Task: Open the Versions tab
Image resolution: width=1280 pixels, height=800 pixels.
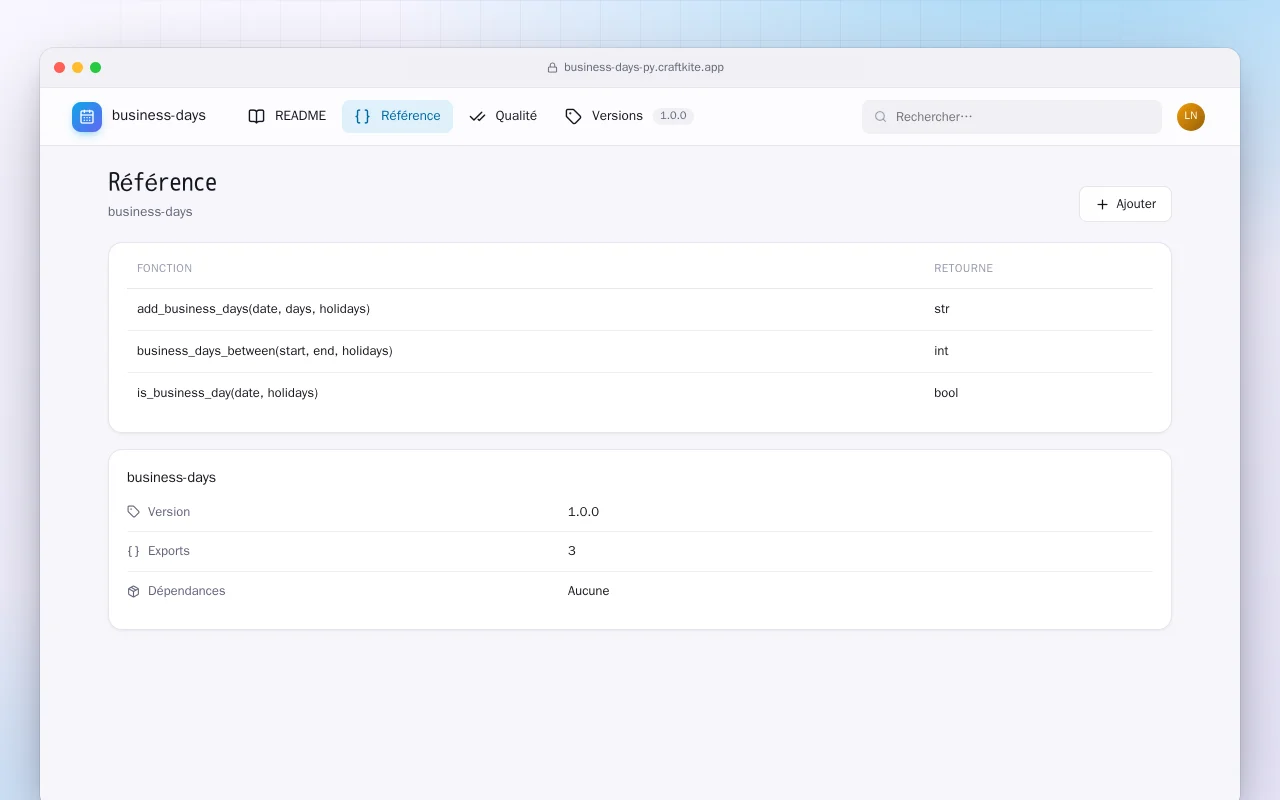Action: tap(629, 116)
